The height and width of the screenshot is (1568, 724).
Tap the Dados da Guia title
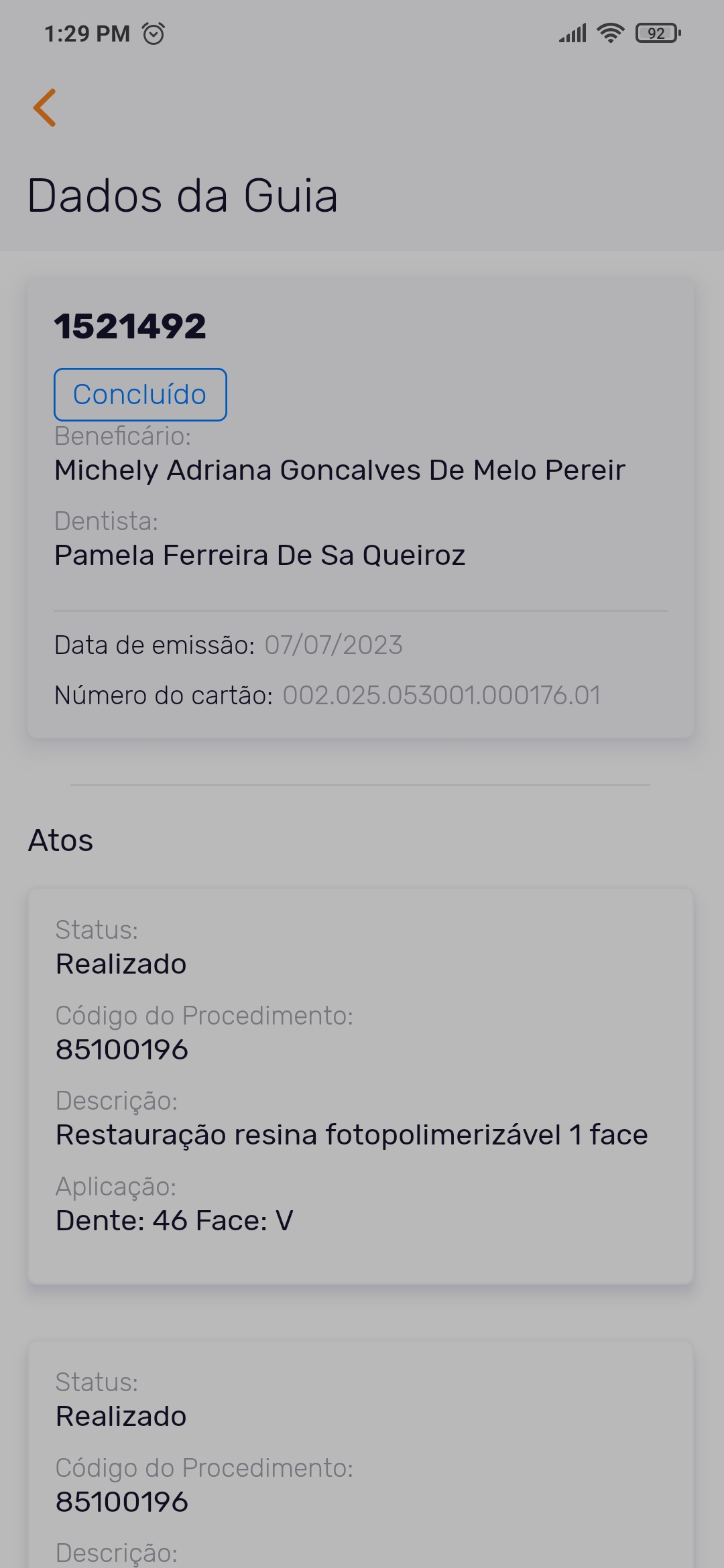(x=182, y=196)
